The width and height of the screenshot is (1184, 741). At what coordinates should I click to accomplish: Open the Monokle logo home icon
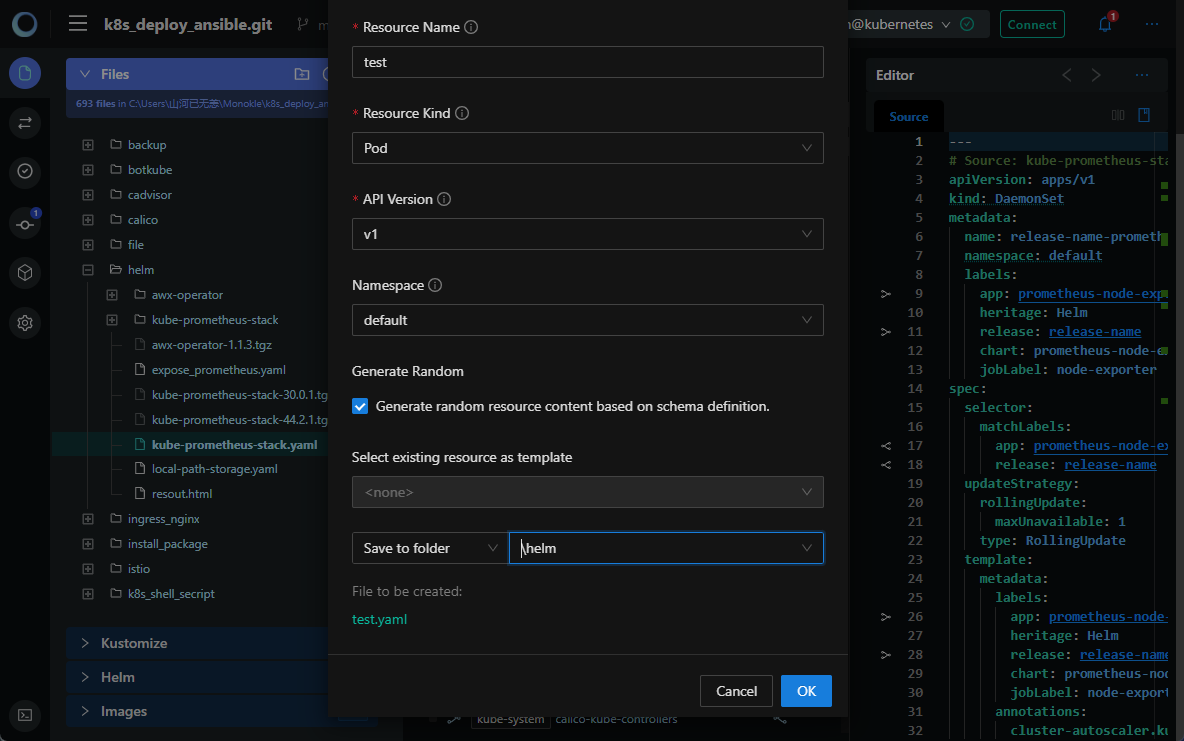pyautogui.click(x=25, y=24)
